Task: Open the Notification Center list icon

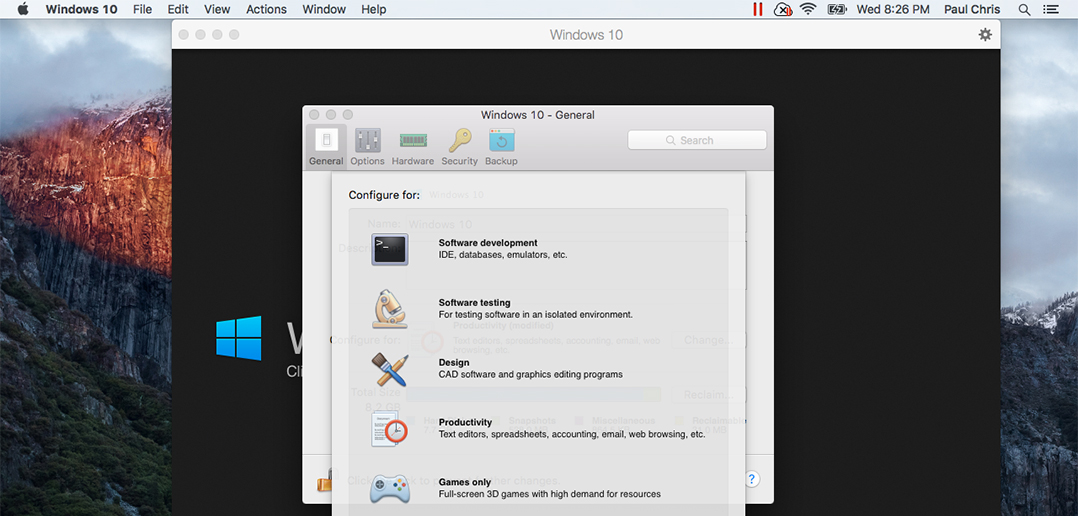Action: point(1050,9)
